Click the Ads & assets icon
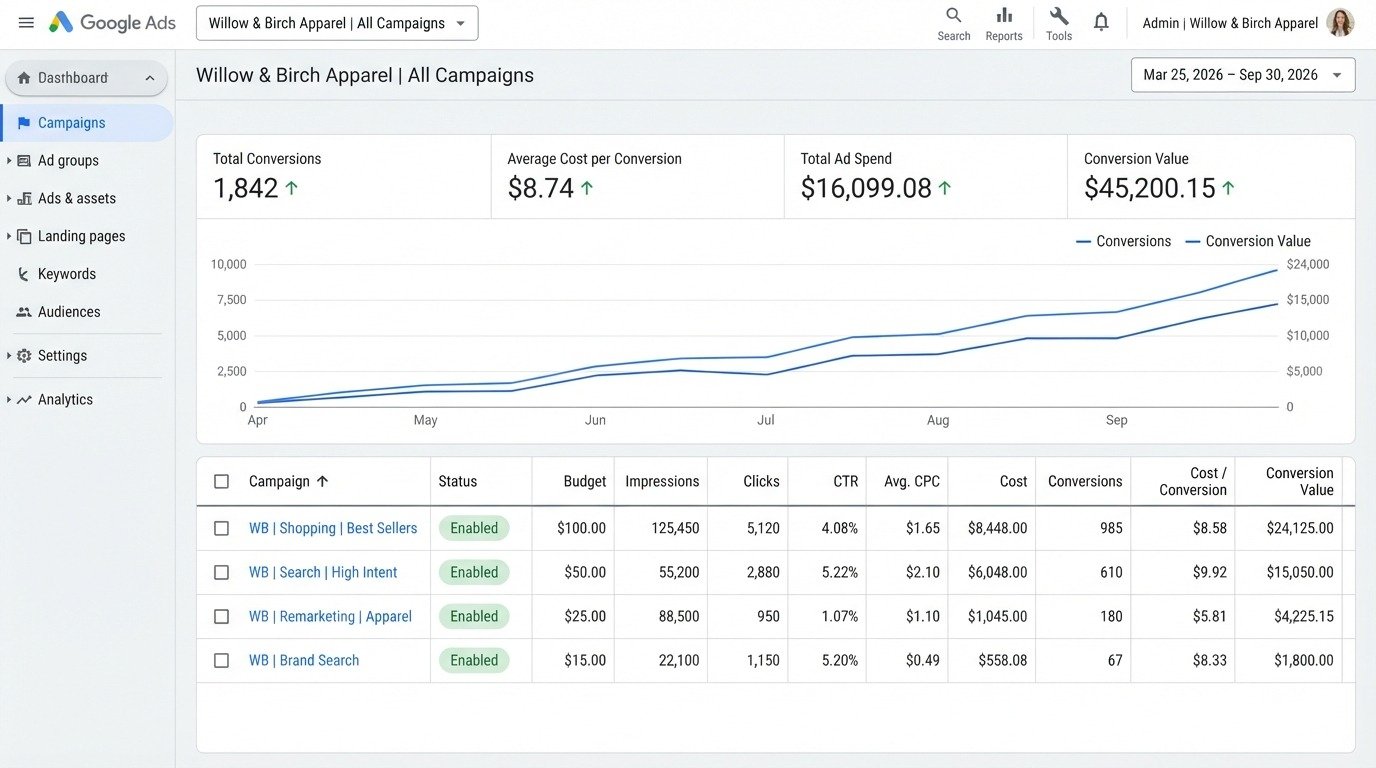The width and height of the screenshot is (1376, 768). 24,199
